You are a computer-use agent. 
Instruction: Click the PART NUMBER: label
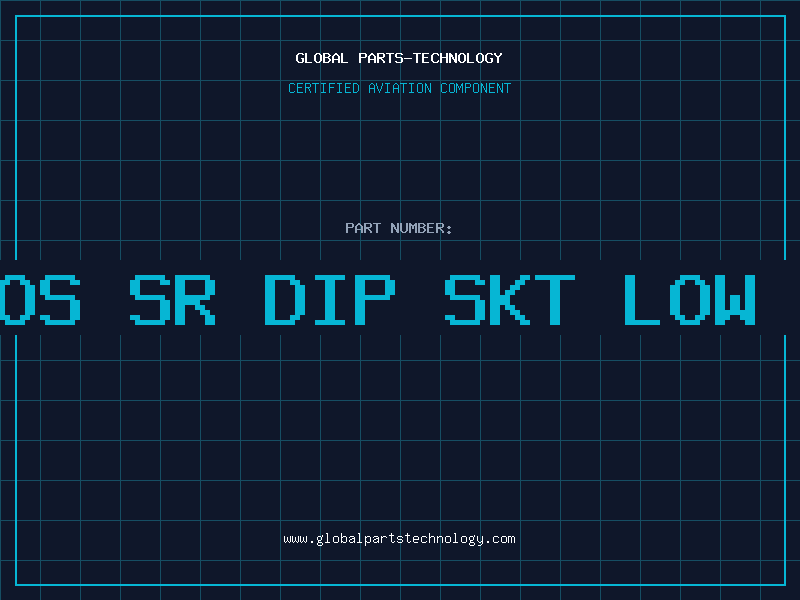click(x=398, y=228)
